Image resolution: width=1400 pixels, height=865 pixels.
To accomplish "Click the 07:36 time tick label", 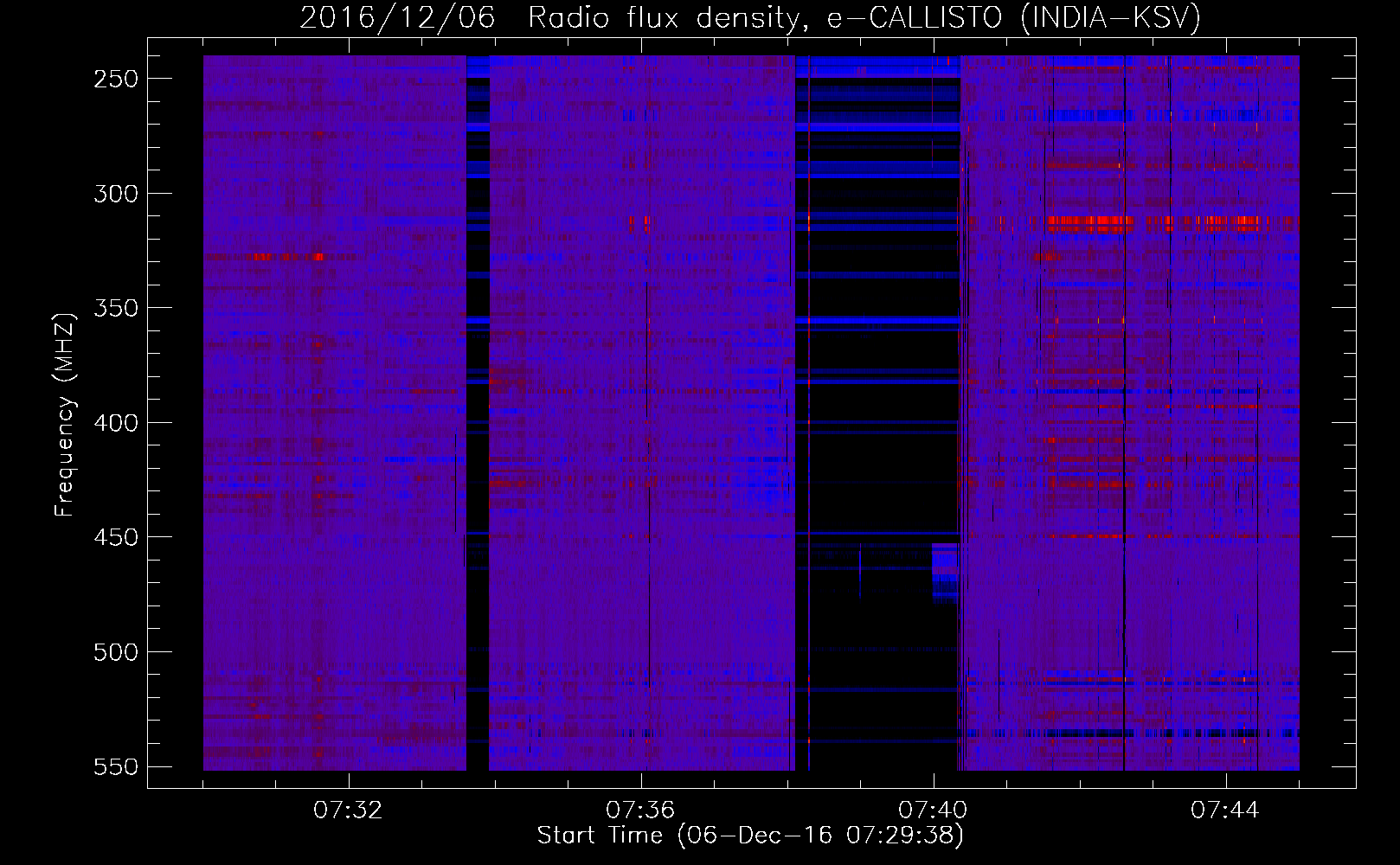I will pyautogui.click(x=640, y=811).
